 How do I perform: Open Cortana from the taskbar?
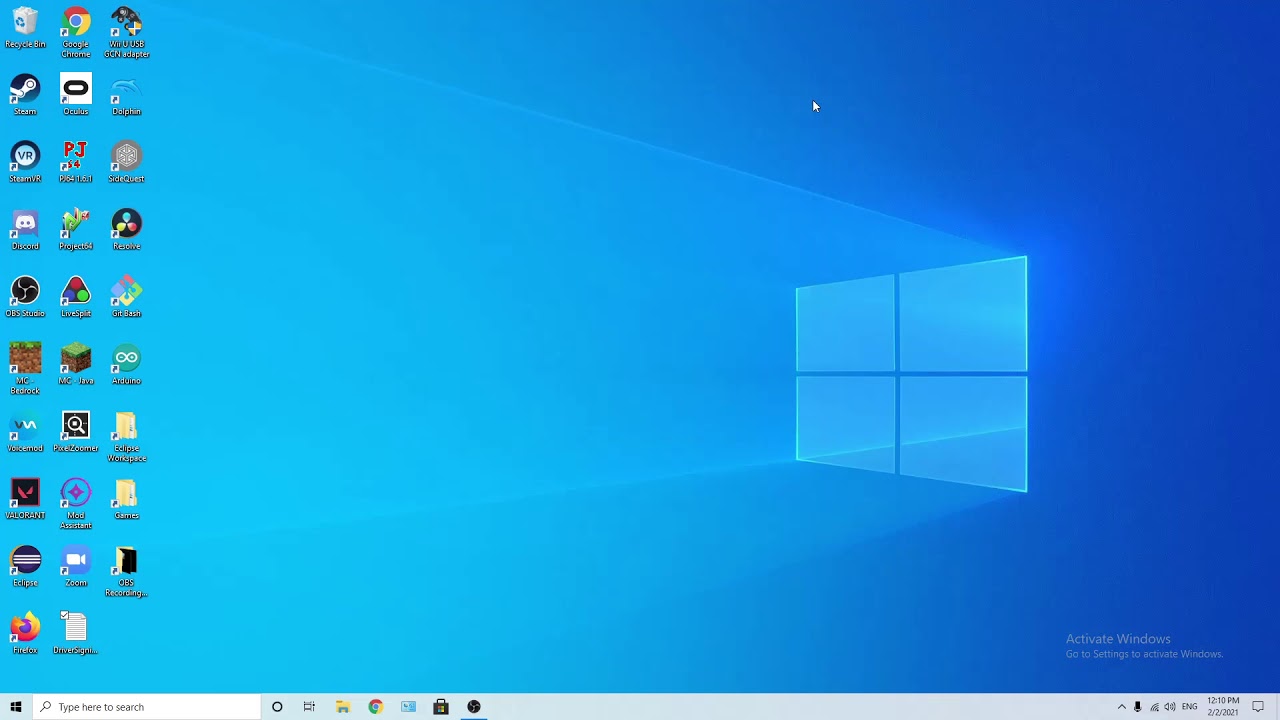coord(277,707)
